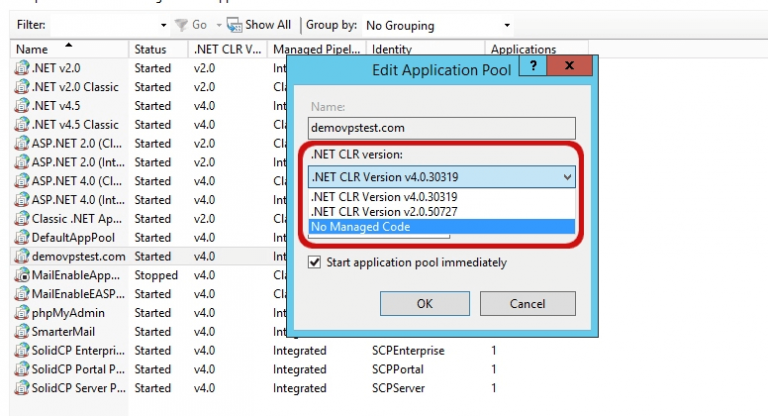
Task: Click the Stopped status of MailEnableApp...
Action: 156,275
